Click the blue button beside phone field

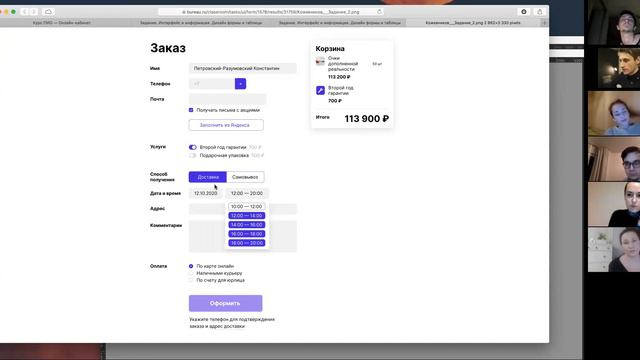pyautogui.click(x=240, y=84)
